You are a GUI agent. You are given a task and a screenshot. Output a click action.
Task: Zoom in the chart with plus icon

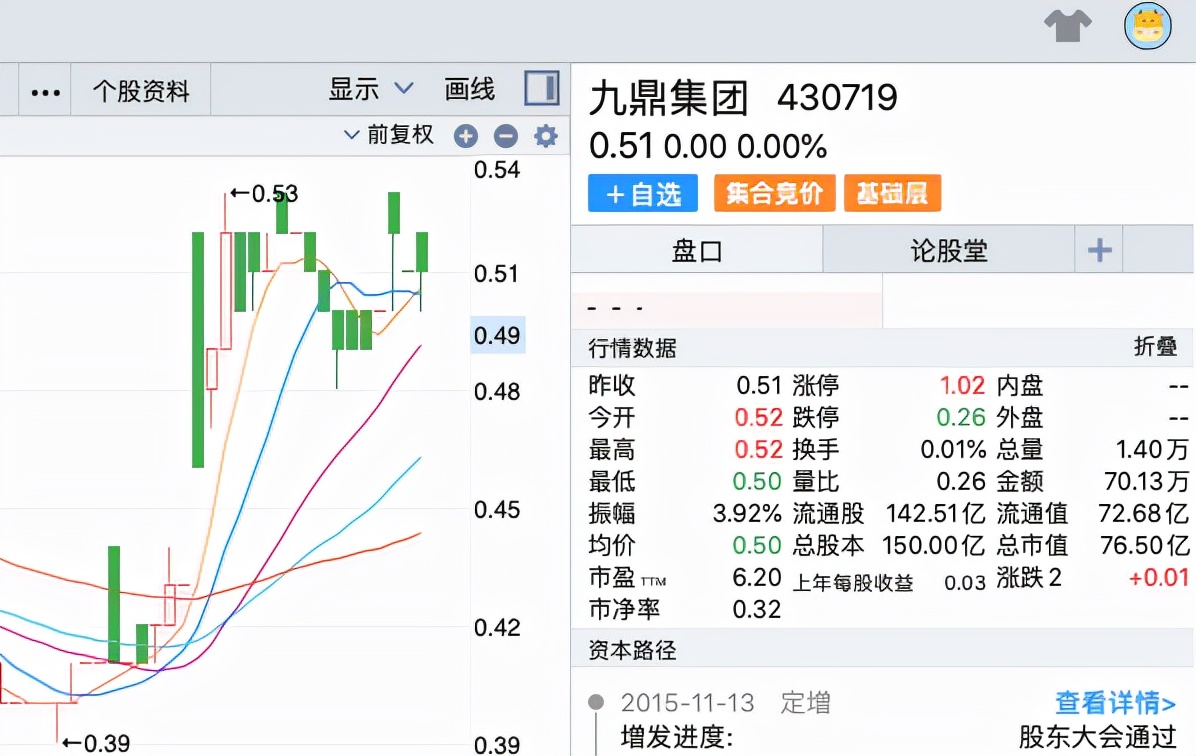[465, 137]
